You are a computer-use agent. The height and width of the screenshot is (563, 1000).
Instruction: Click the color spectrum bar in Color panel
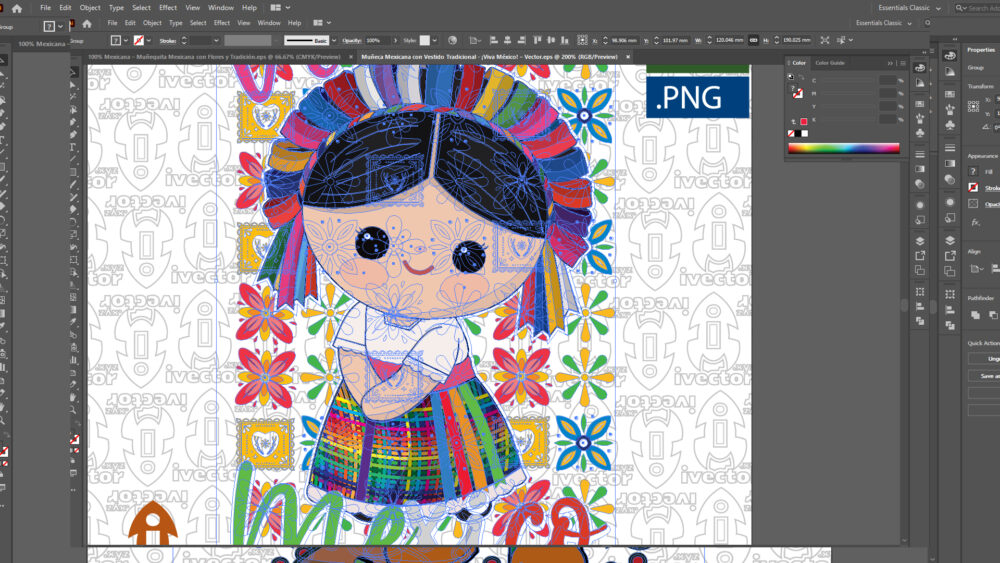click(843, 148)
